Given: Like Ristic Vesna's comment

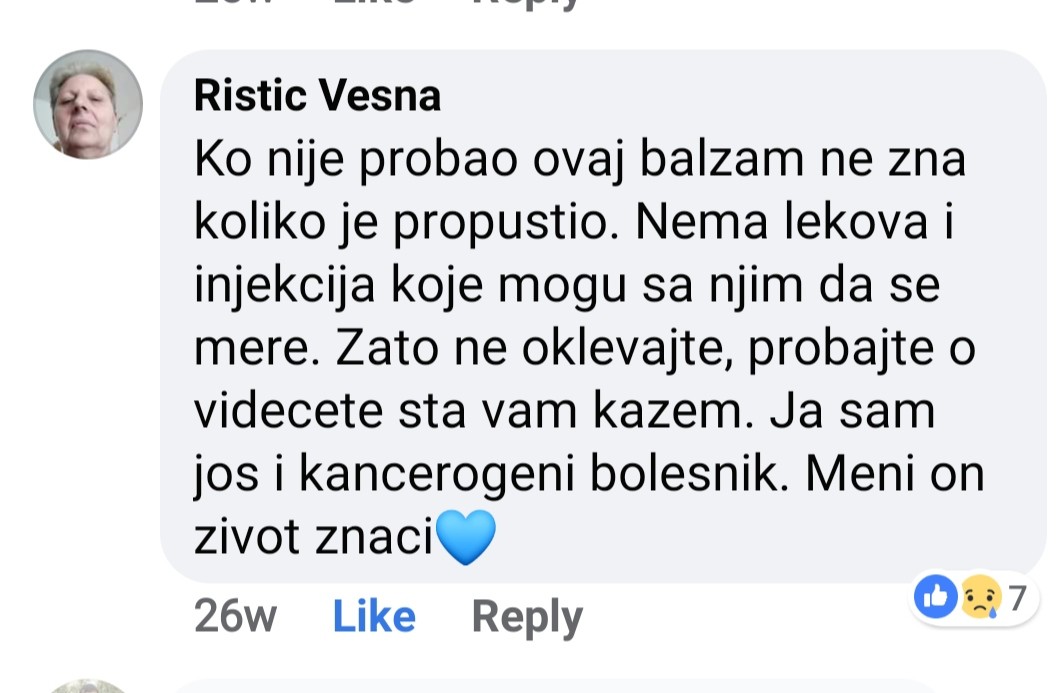Looking at the screenshot, I should (x=374, y=616).
